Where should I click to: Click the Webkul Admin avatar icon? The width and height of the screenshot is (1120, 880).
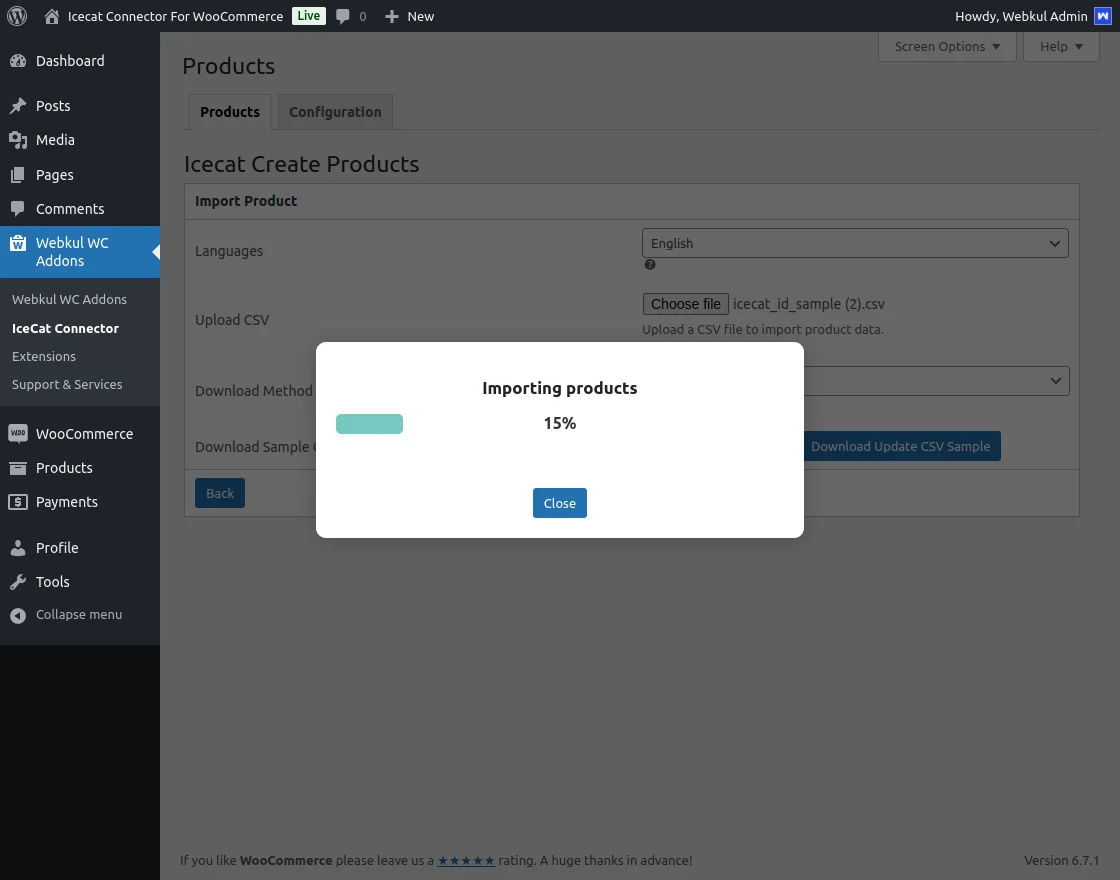coord(1103,16)
